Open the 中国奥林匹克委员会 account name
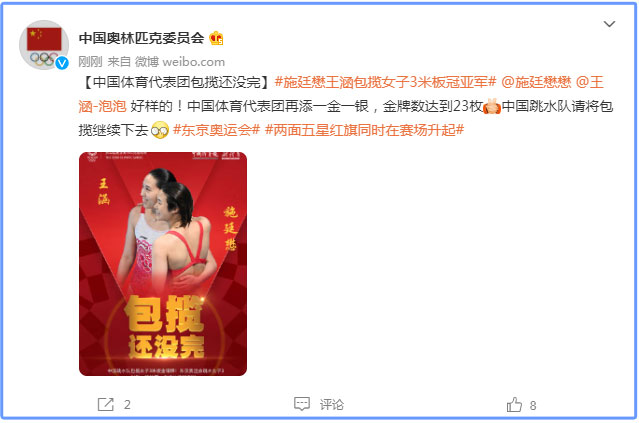 (141, 38)
